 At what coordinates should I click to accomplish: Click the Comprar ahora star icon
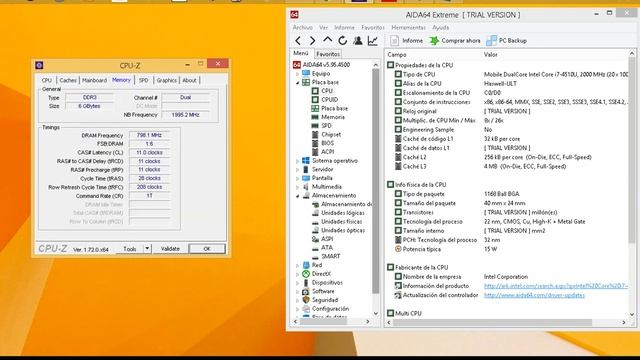(x=434, y=40)
